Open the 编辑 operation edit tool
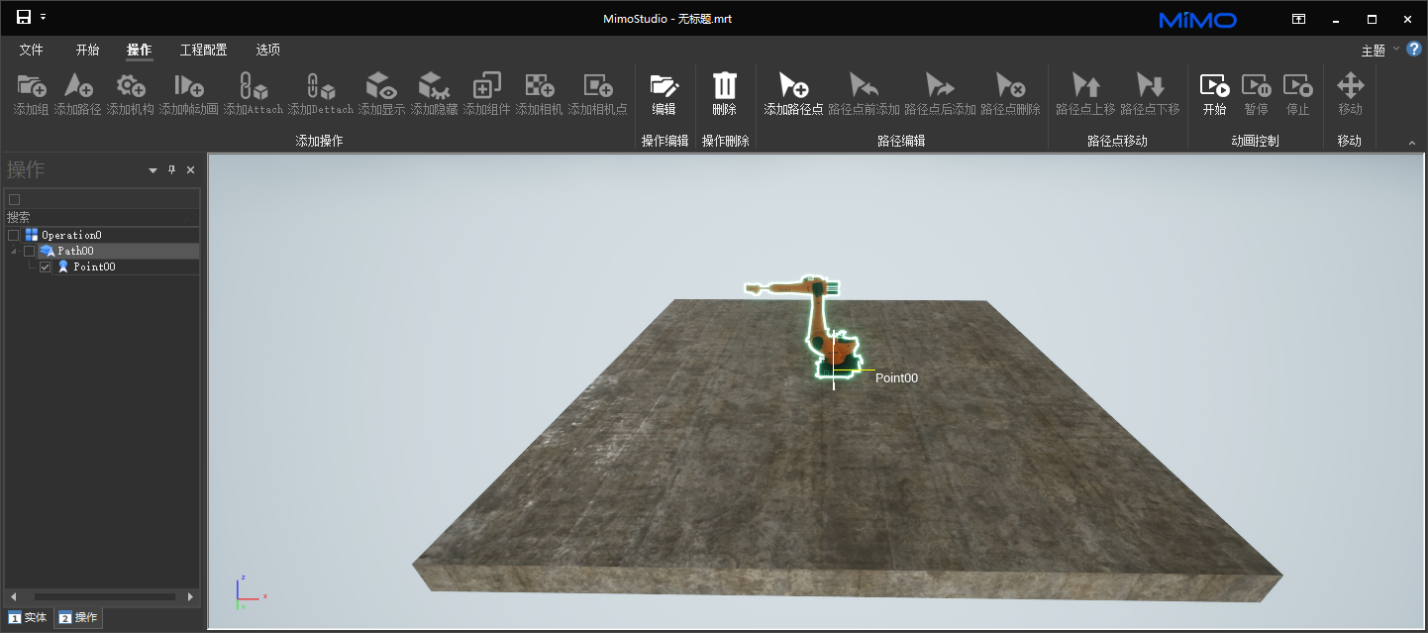Viewport: 1428px width, 633px height. (x=663, y=86)
